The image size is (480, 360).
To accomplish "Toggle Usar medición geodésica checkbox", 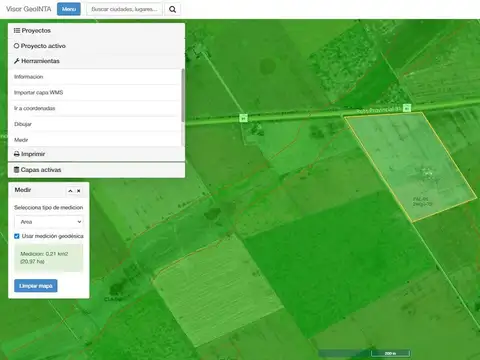I will coord(17,236).
